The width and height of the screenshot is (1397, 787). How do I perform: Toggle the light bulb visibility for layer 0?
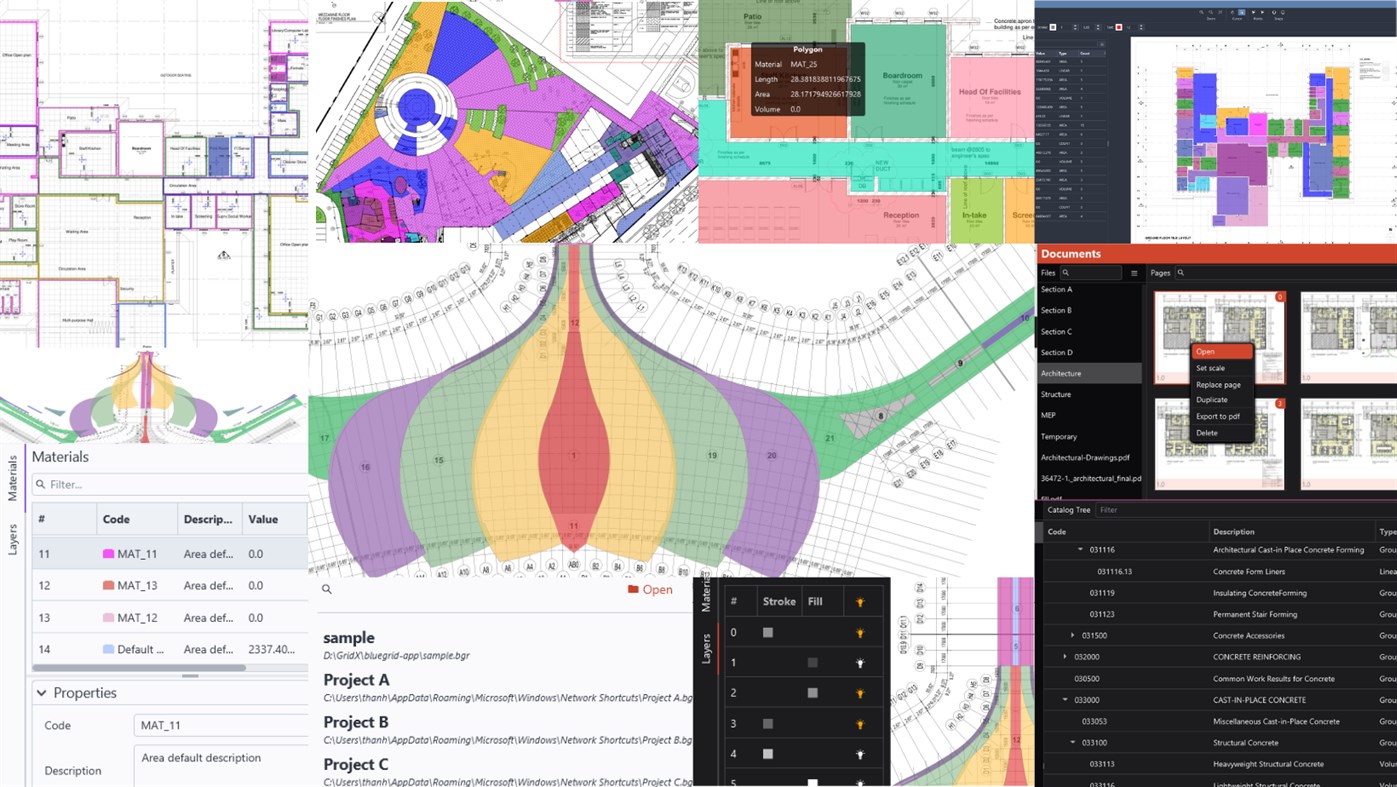859,633
